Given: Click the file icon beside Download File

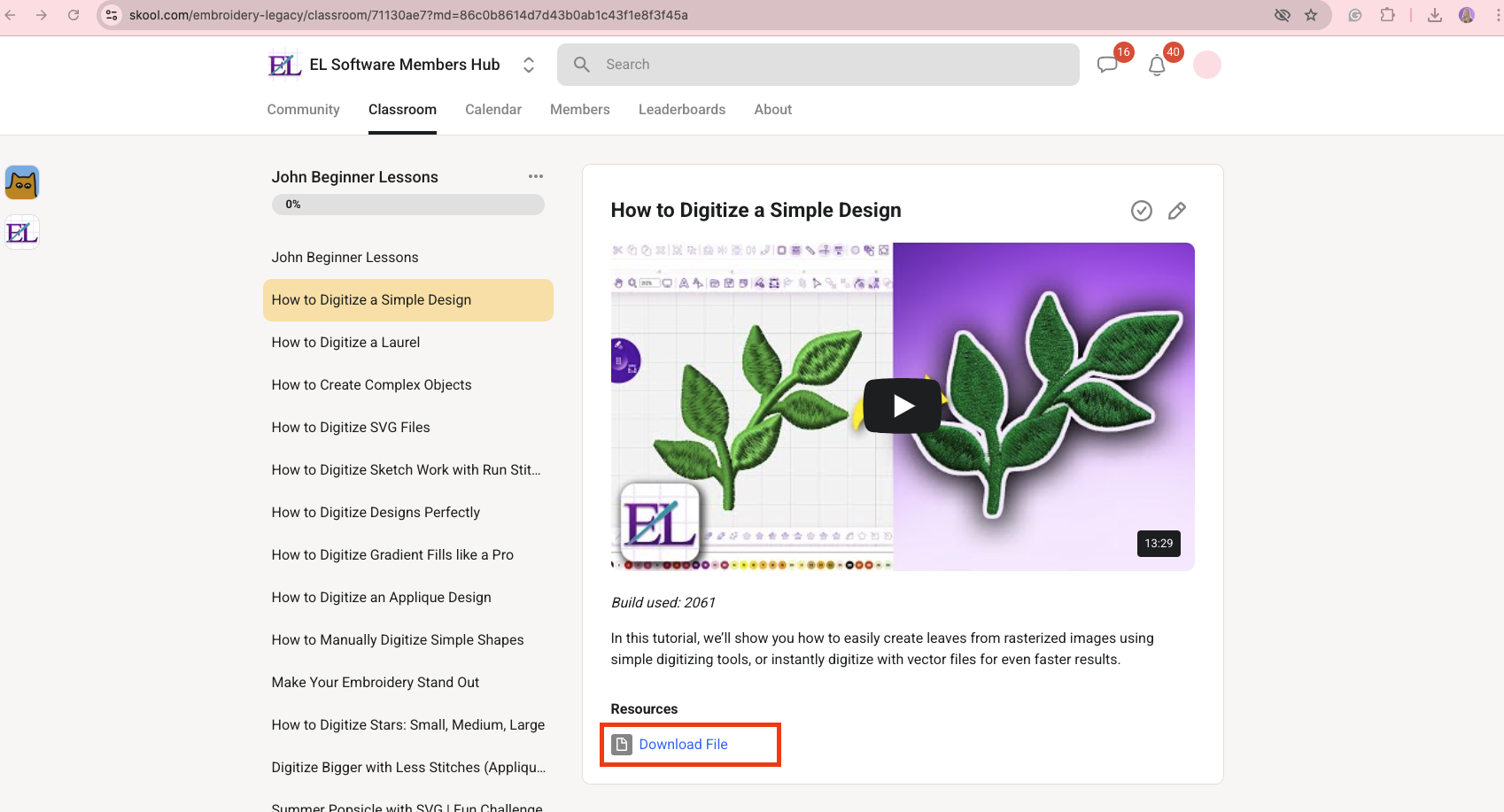Looking at the screenshot, I should [x=623, y=745].
